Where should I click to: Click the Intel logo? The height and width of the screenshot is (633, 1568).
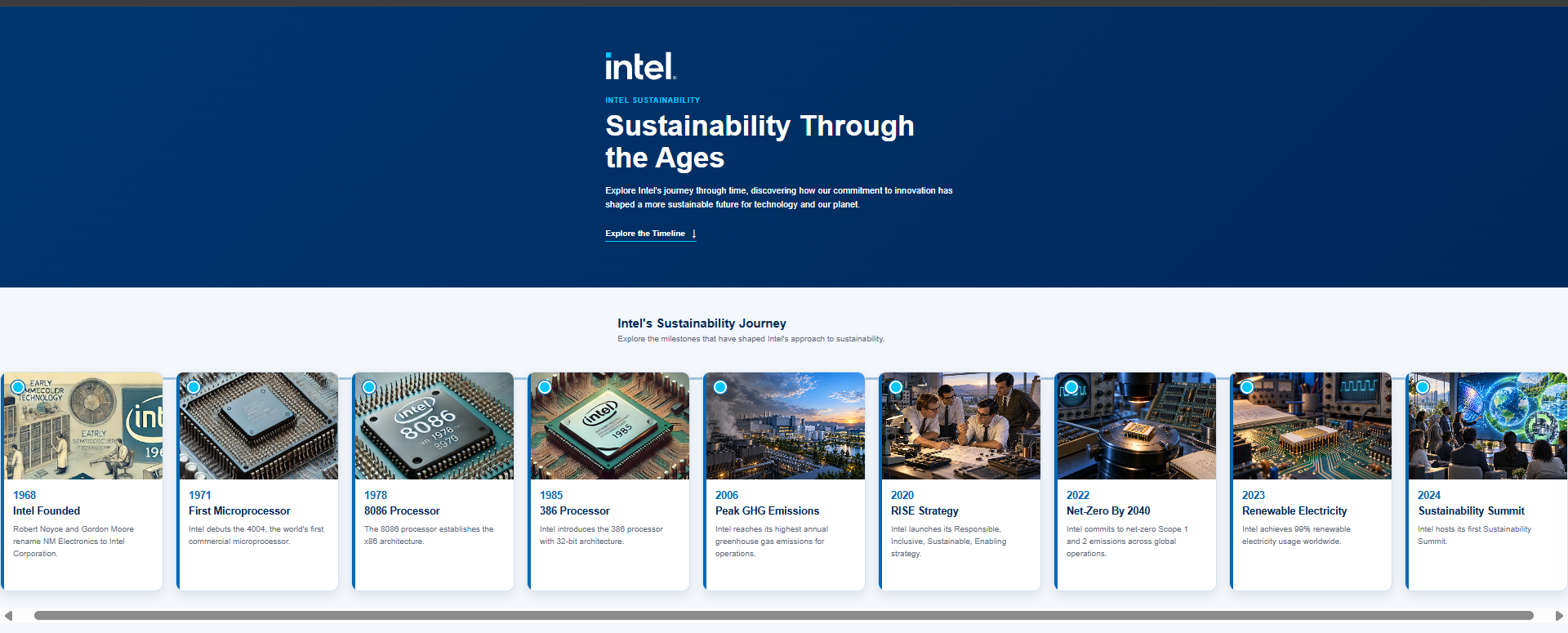point(641,66)
